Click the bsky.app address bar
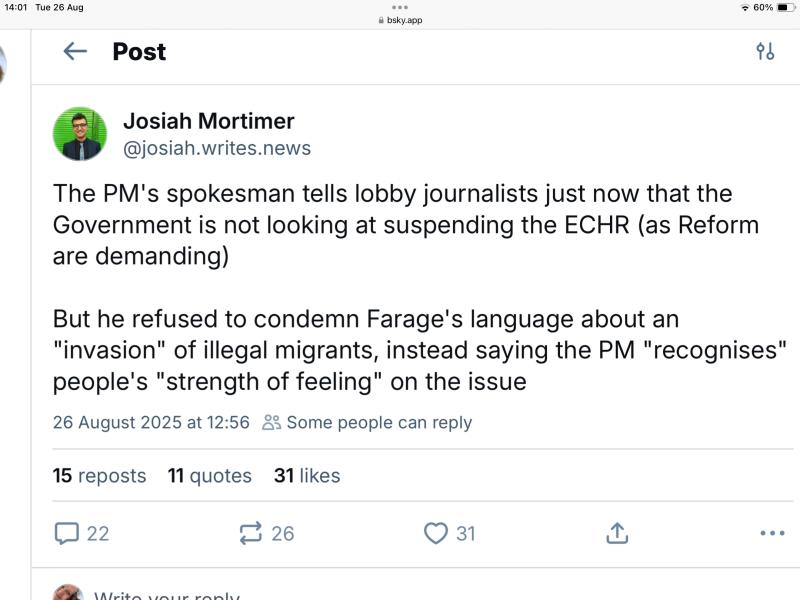Viewport: 800px width, 600px height. coord(400,19)
